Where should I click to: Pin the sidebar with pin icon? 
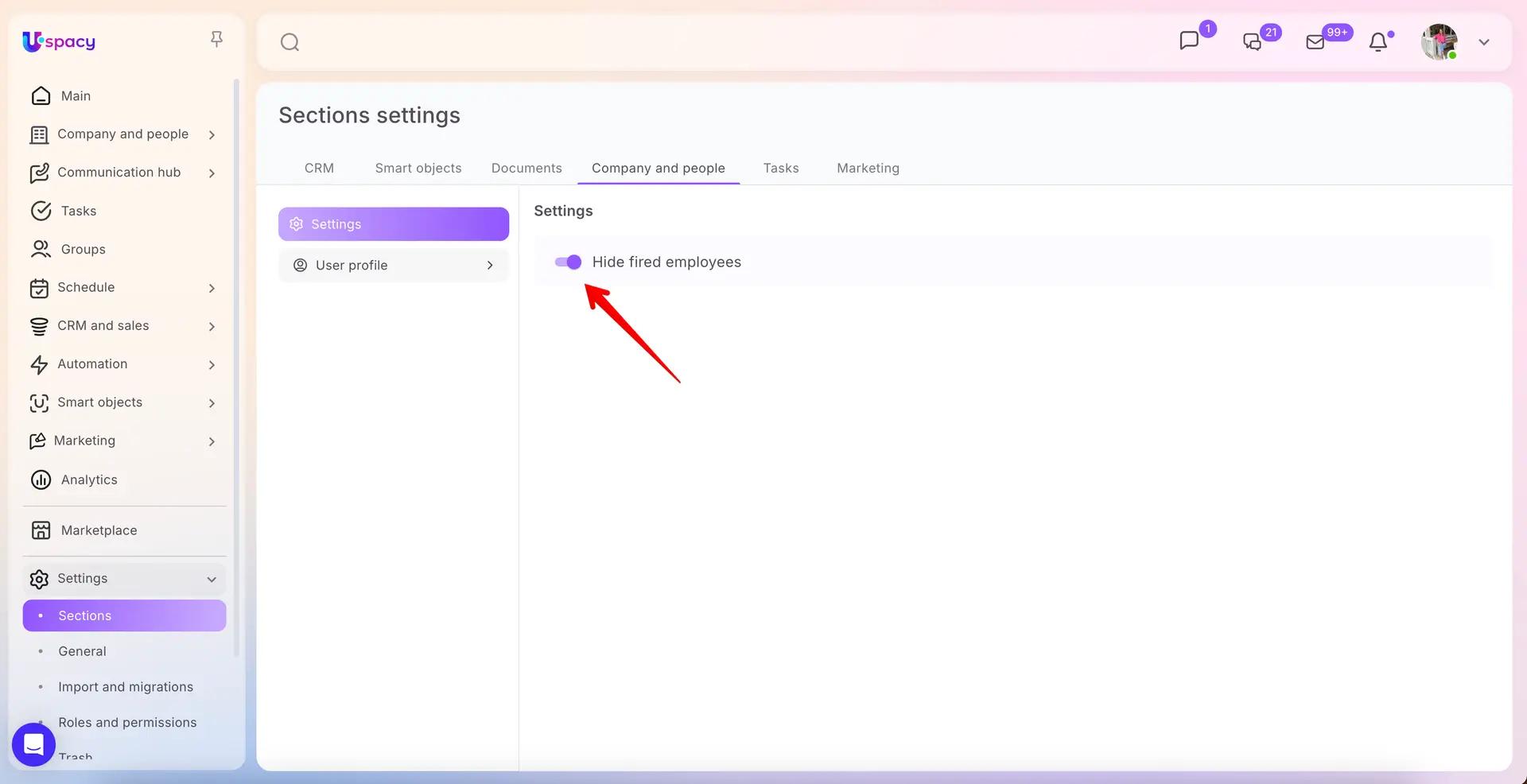point(216,39)
